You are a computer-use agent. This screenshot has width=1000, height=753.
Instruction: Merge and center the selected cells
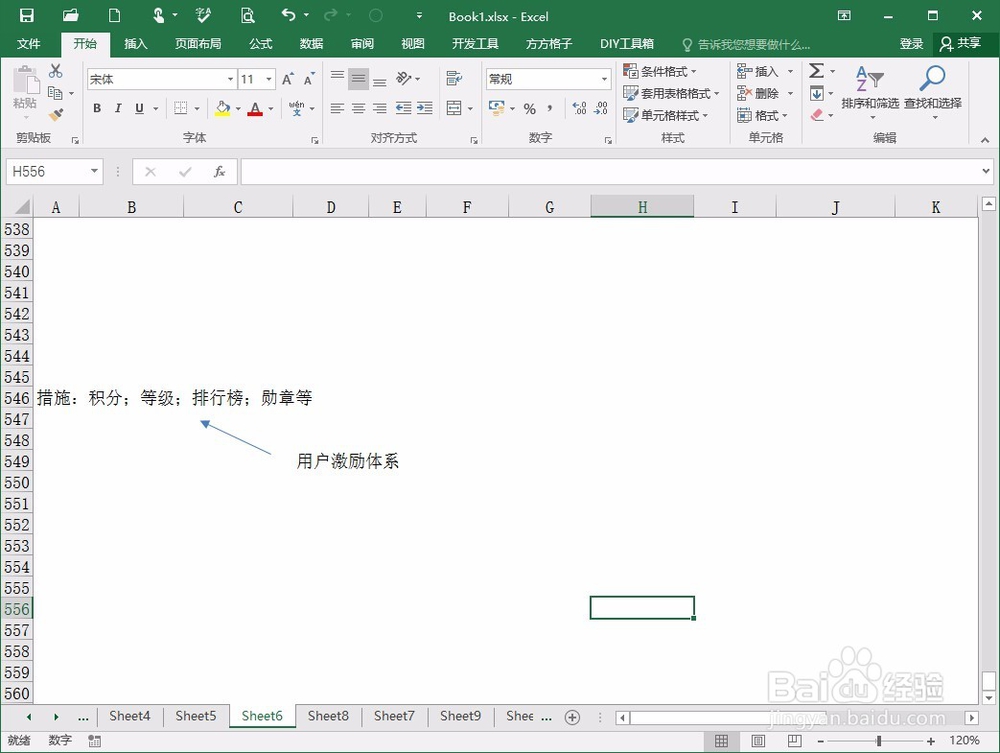[454, 108]
